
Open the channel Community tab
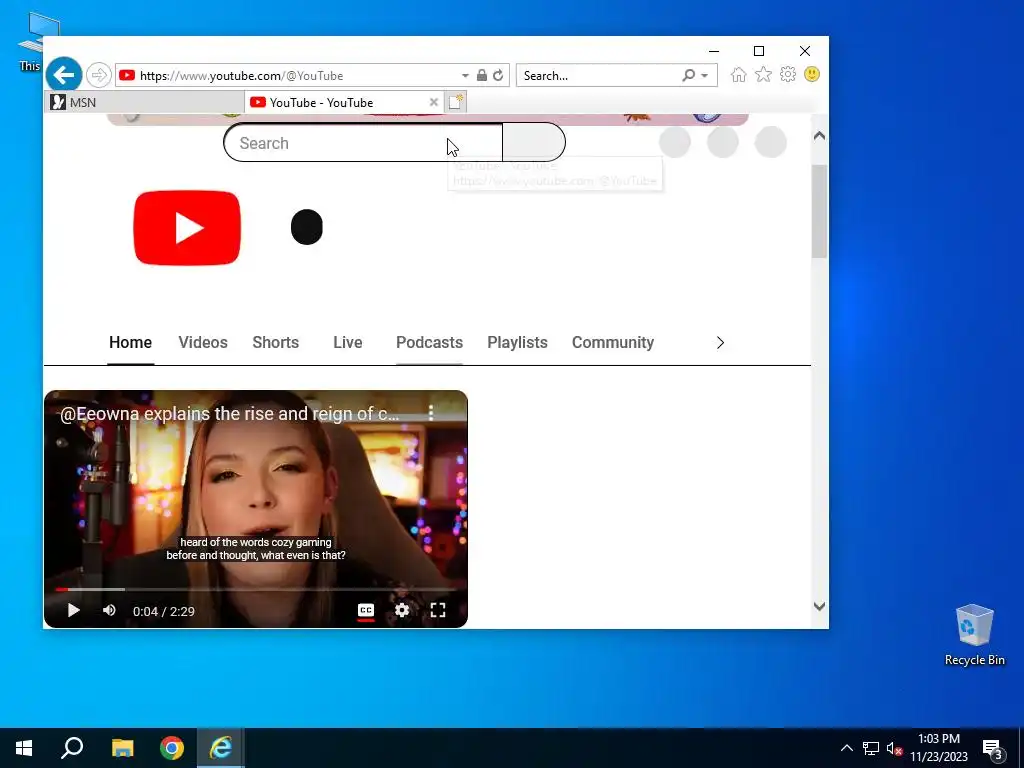[x=613, y=342]
